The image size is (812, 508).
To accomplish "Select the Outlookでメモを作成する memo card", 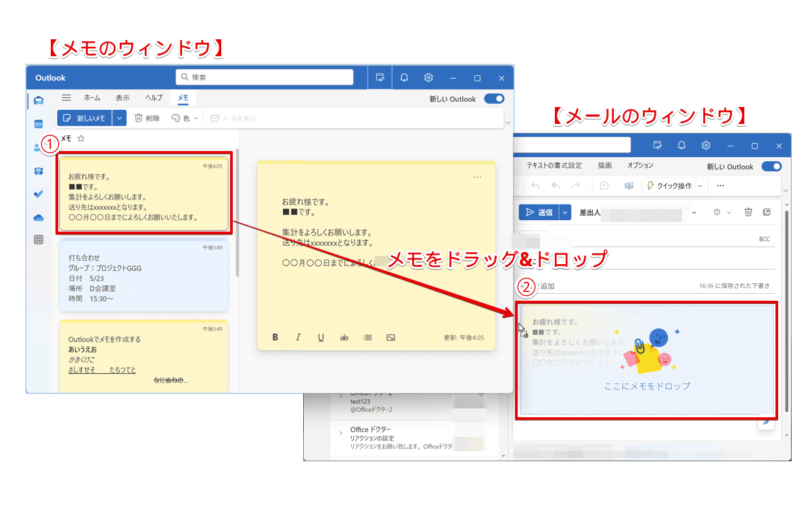I will [x=144, y=356].
